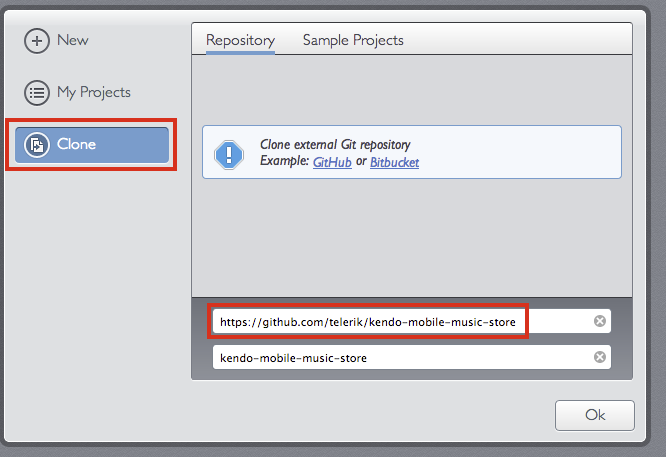666x457 pixels.
Task: Open the My Projects text label
Action: [x=94, y=93]
